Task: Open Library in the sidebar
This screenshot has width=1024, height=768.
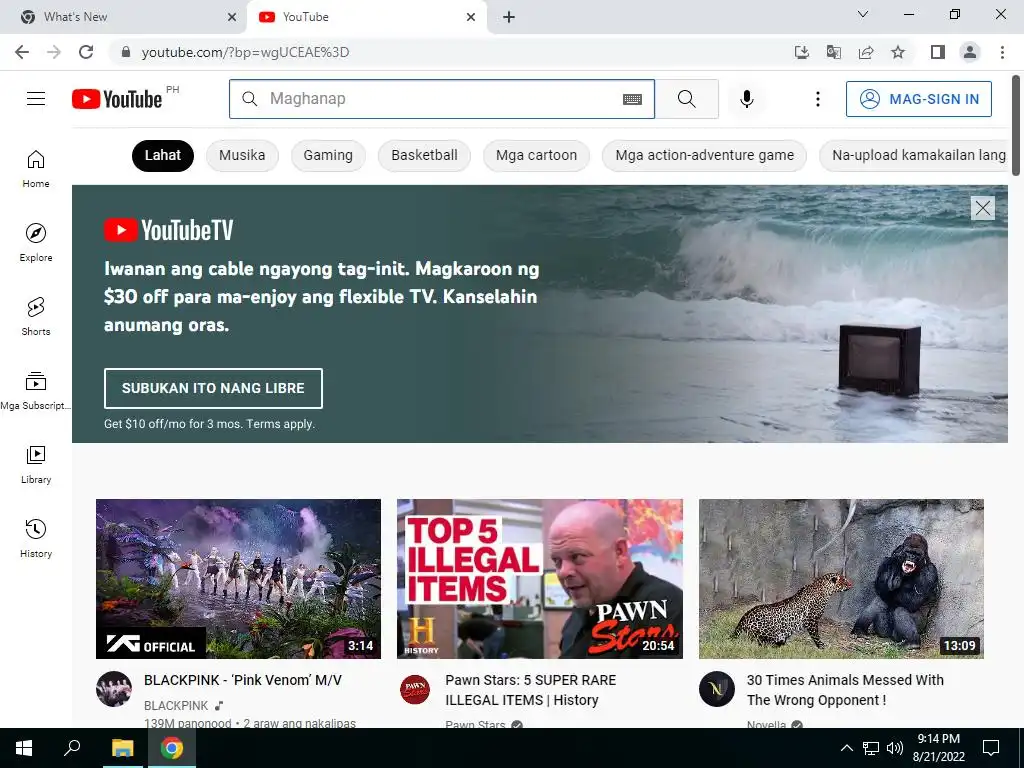Action: tap(36, 464)
